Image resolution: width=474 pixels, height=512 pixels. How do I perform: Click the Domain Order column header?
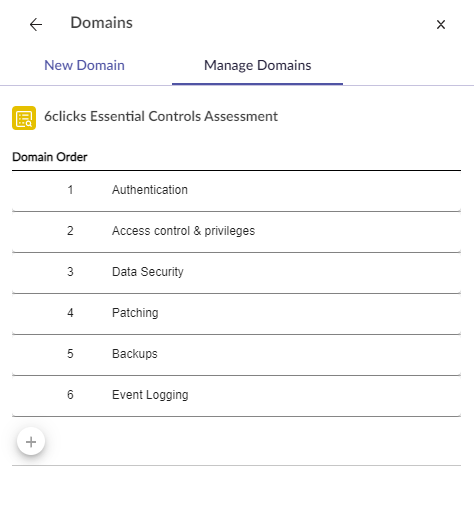click(50, 157)
